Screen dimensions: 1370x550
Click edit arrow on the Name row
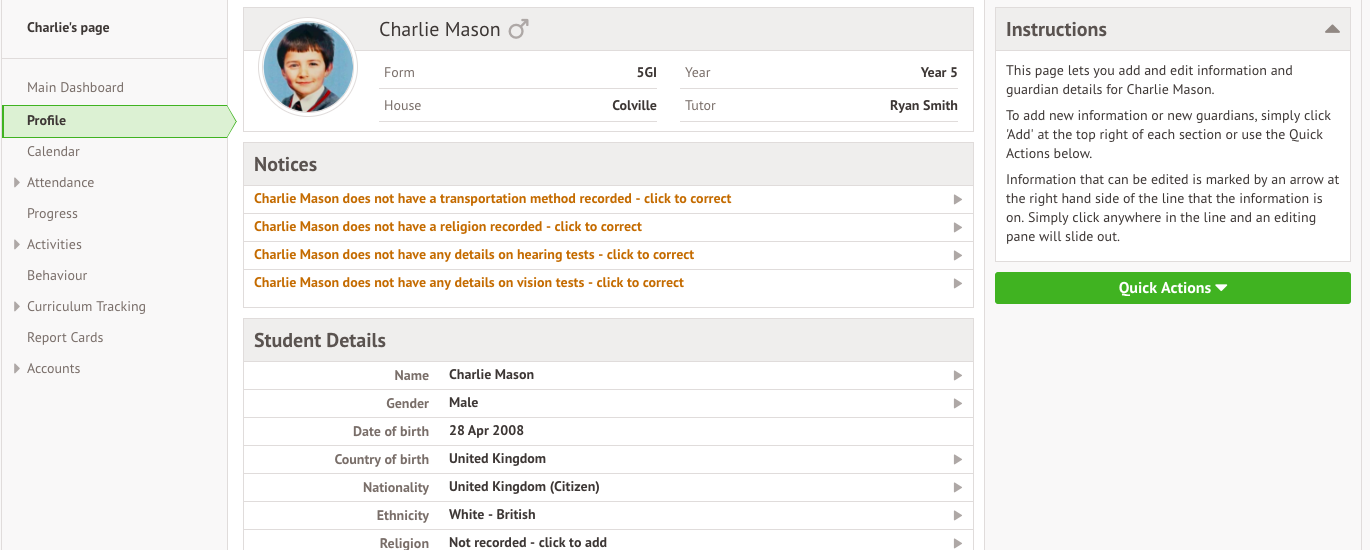coord(957,376)
